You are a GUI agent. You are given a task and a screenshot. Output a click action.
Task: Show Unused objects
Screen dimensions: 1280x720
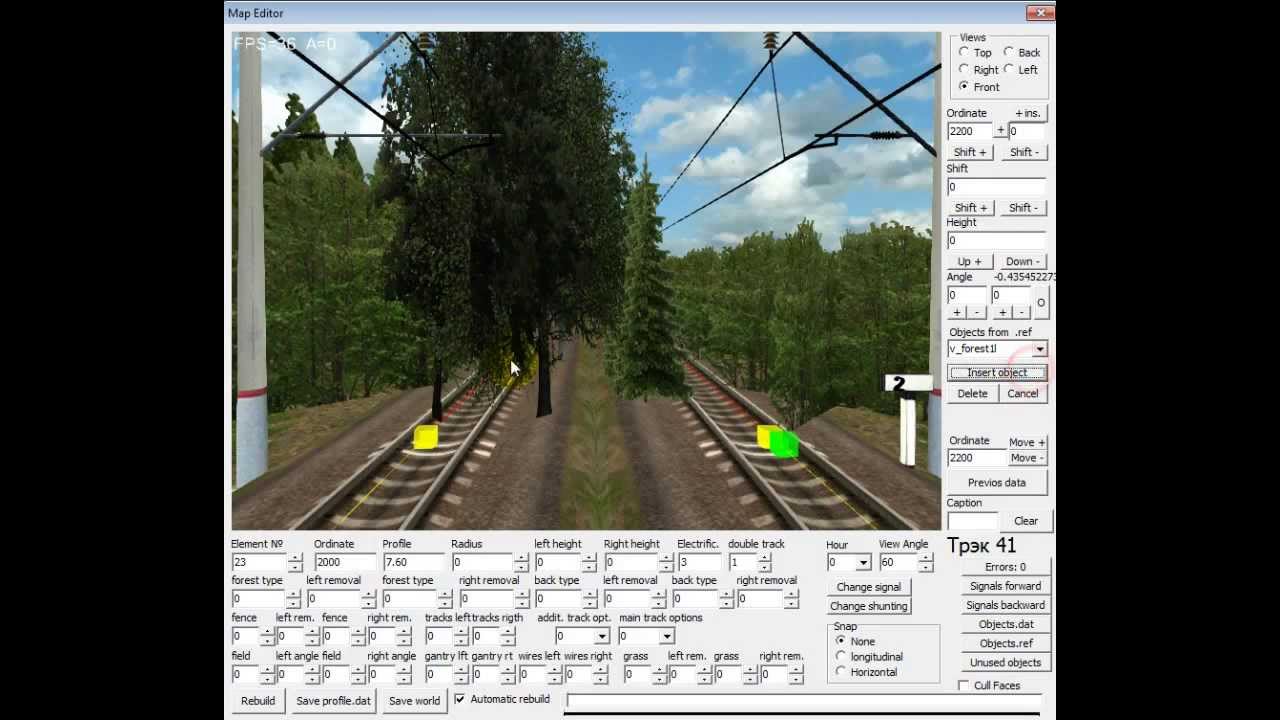click(x=1006, y=662)
